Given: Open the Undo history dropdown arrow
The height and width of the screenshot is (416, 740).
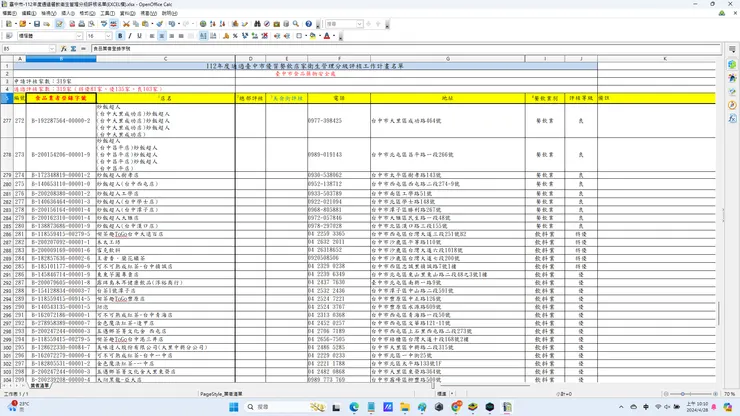Looking at the screenshot, I should coord(179,24).
